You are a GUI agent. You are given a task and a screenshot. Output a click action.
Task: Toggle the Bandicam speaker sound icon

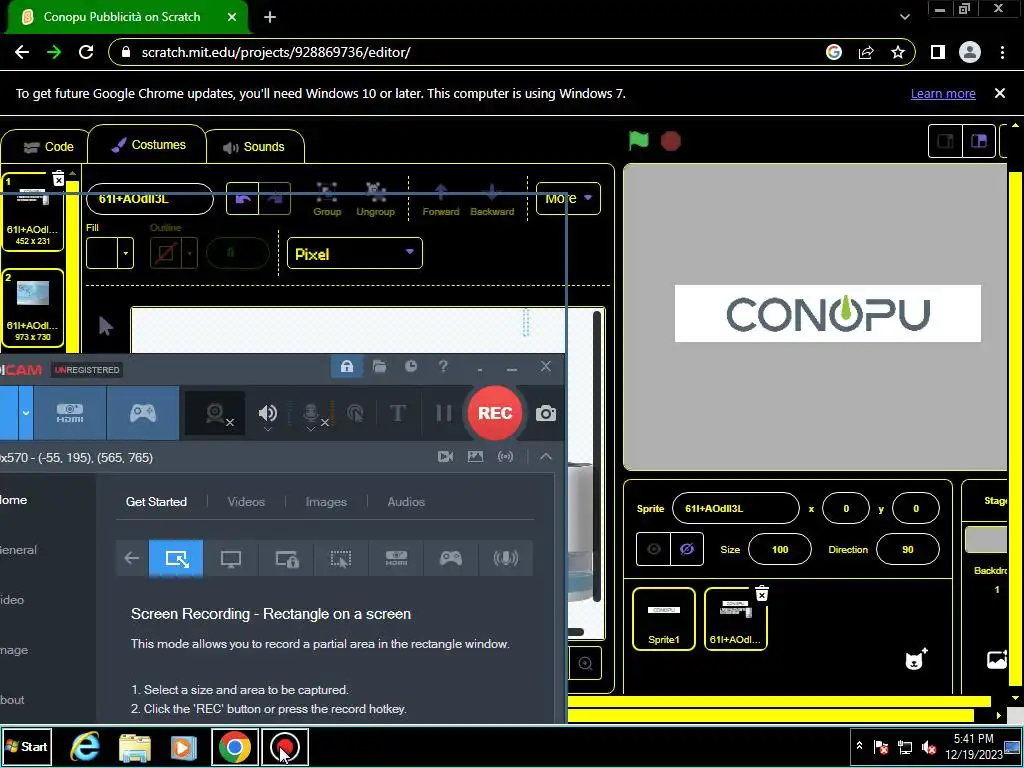click(268, 413)
